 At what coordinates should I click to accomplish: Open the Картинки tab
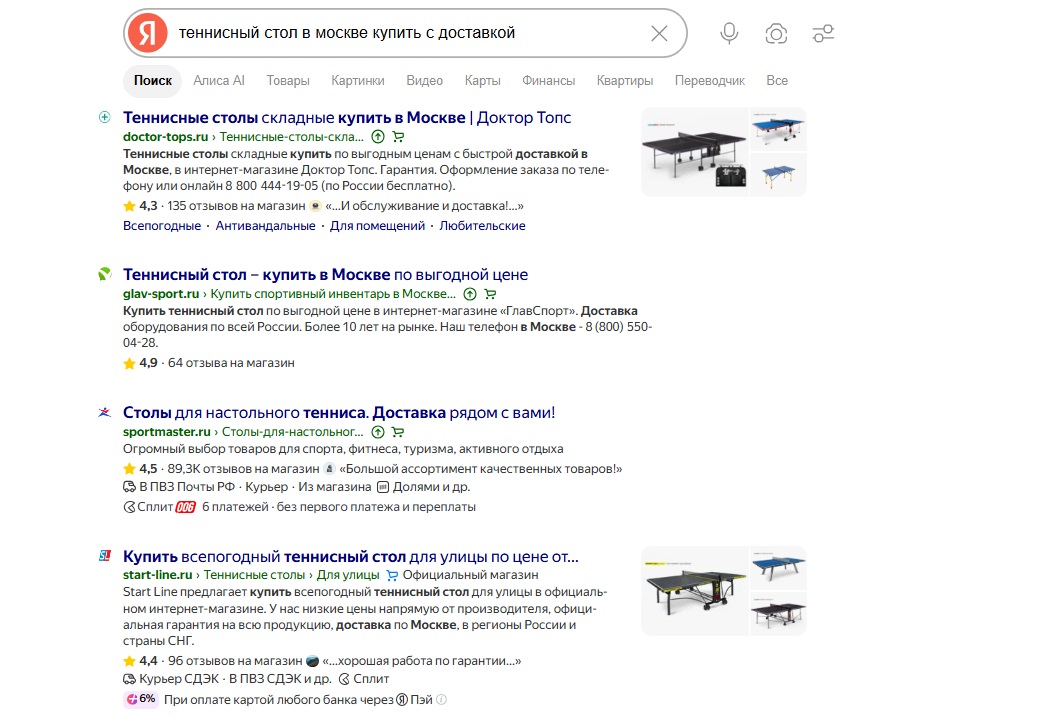point(358,81)
